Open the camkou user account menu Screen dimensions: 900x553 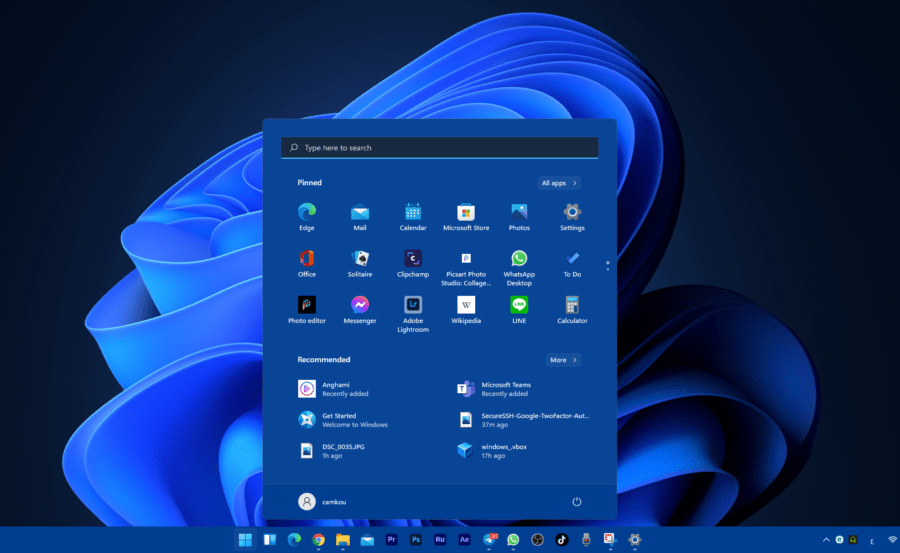(x=322, y=501)
